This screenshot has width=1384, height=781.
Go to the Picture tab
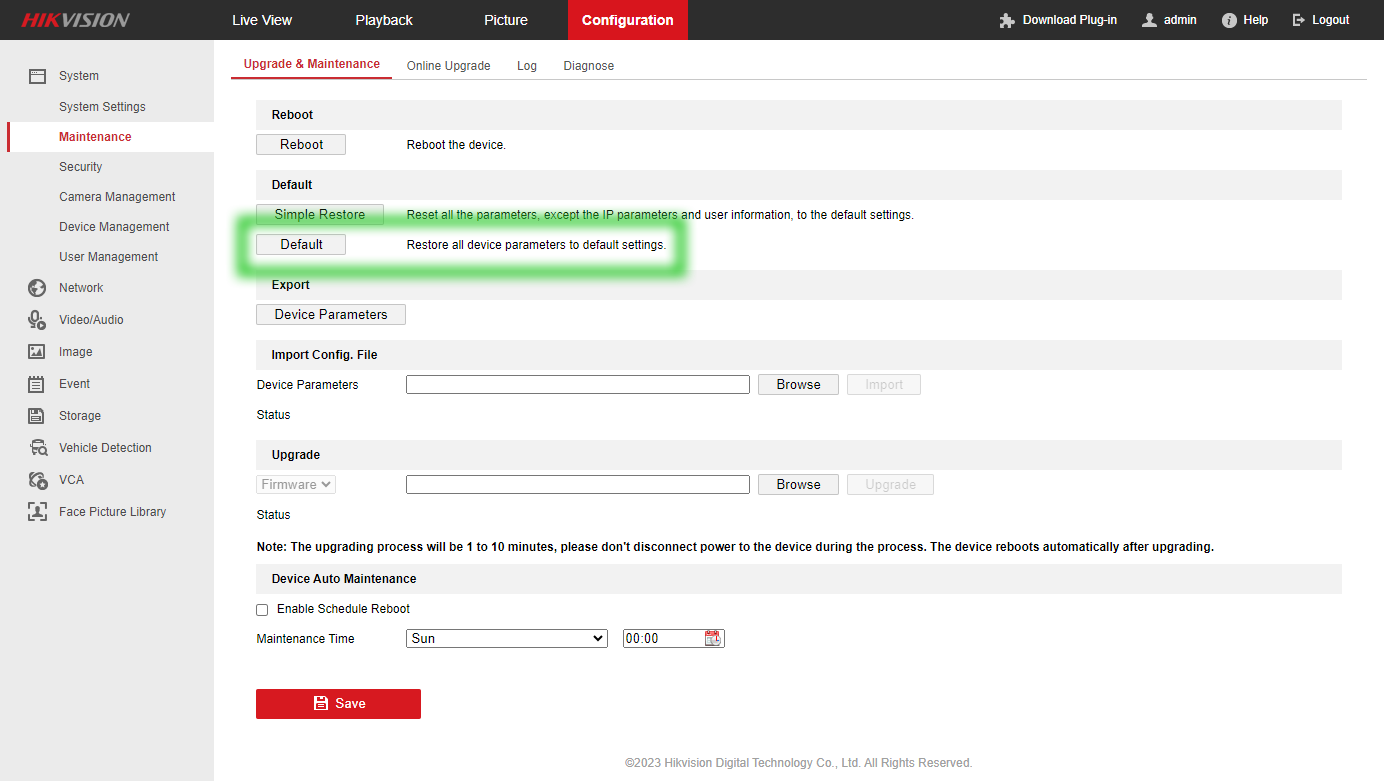[x=506, y=20]
